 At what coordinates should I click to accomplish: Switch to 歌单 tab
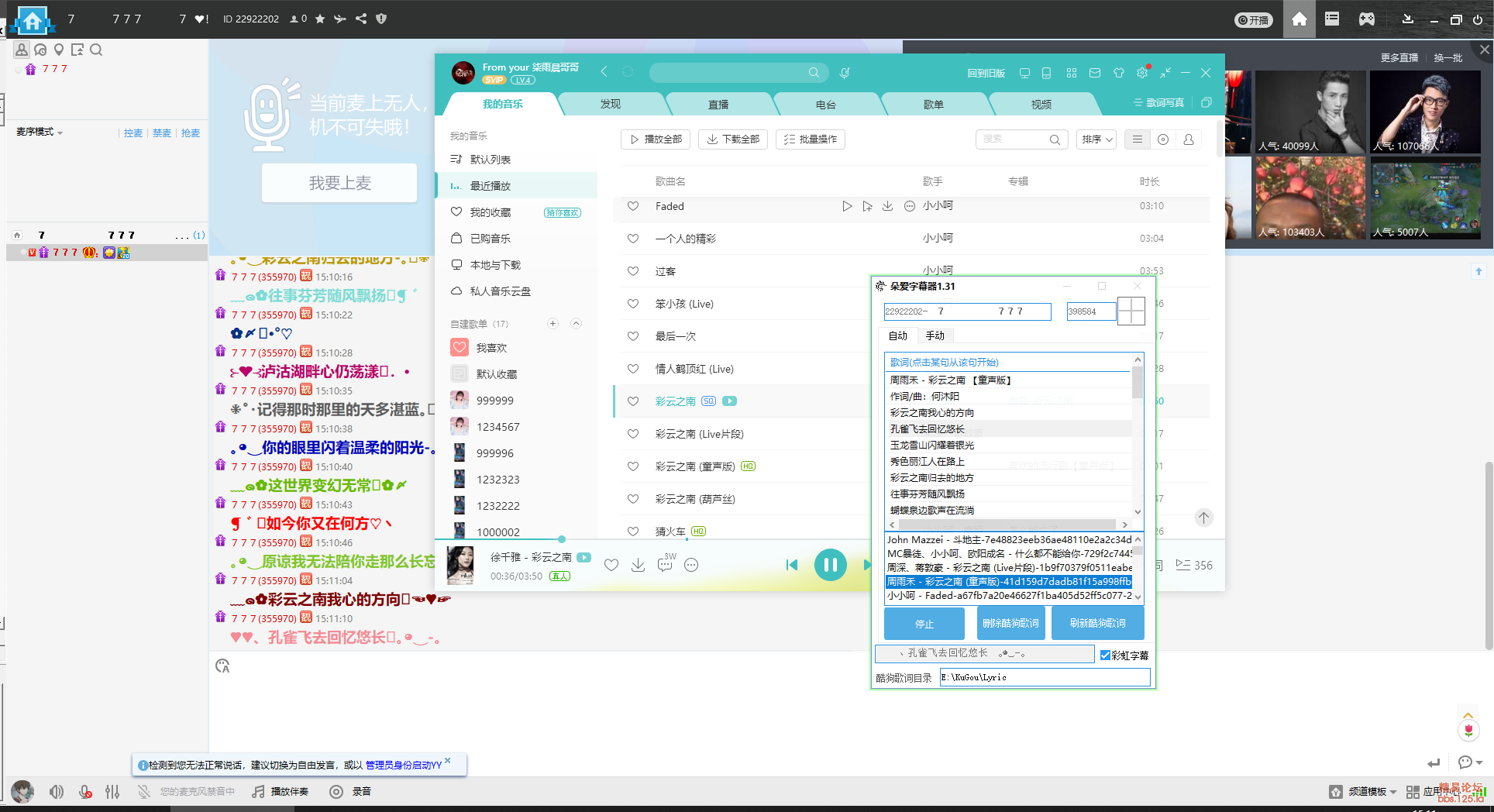pos(934,104)
